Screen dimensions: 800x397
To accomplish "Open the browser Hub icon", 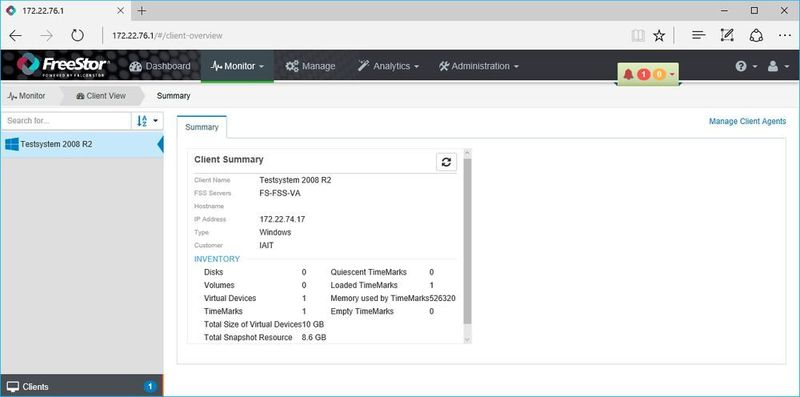I will pos(698,35).
